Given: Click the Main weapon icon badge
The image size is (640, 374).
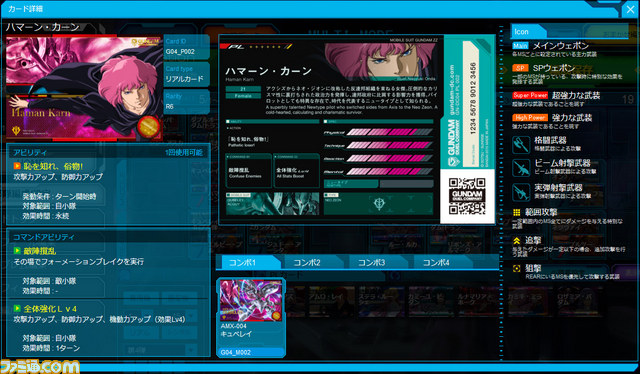Looking at the screenshot, I should [x=520, y=46].
